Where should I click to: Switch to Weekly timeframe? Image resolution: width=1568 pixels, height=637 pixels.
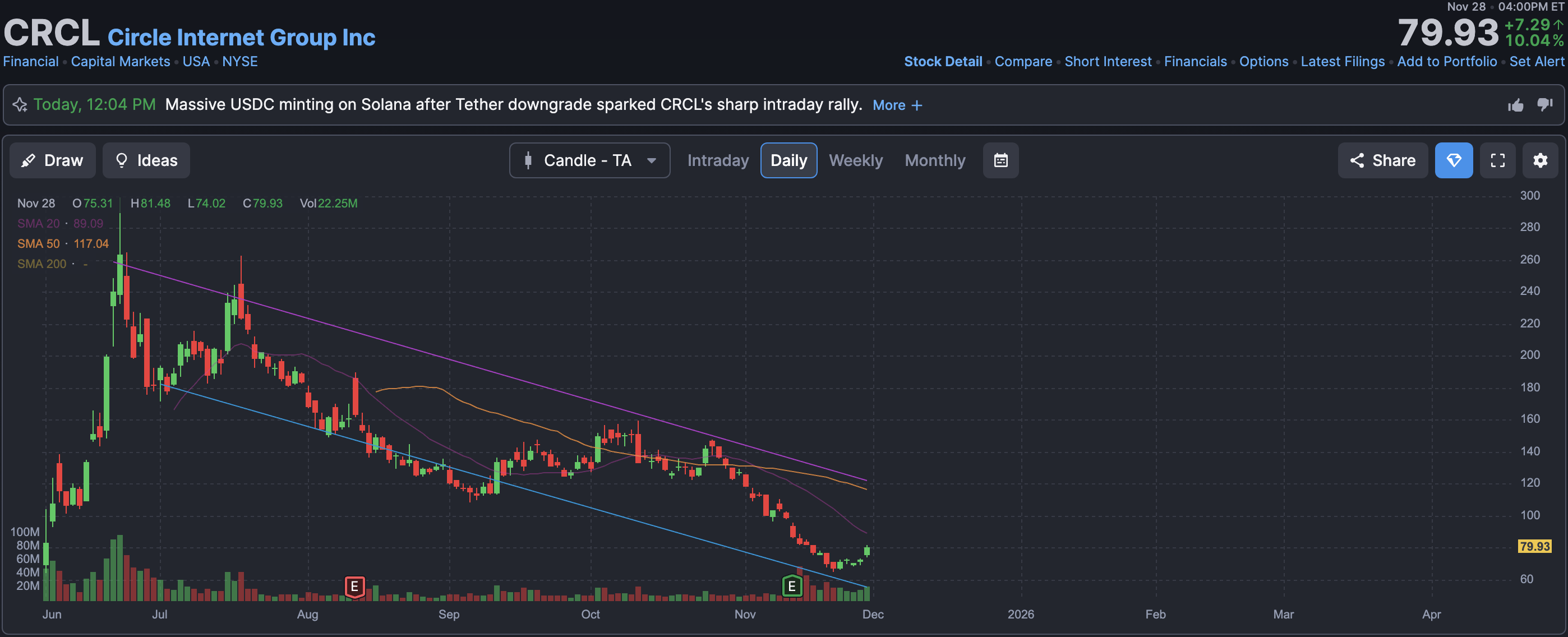(x=855, y=160)
